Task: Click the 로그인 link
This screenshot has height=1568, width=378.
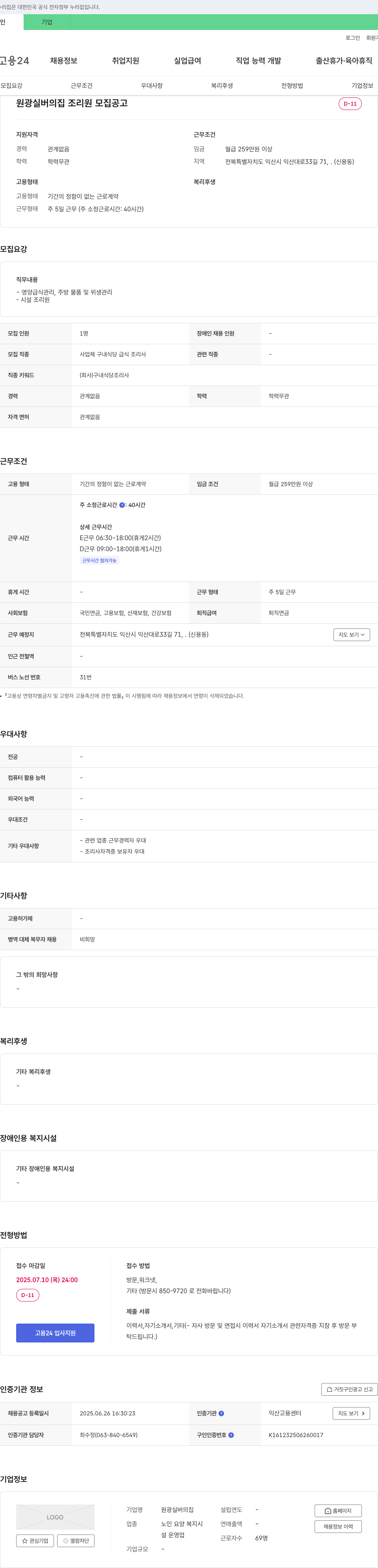Action: tap(352, 38)
